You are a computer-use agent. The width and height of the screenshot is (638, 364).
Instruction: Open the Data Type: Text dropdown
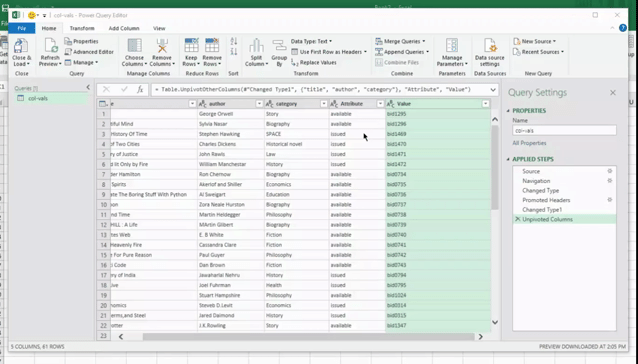[x=311, y=41]
